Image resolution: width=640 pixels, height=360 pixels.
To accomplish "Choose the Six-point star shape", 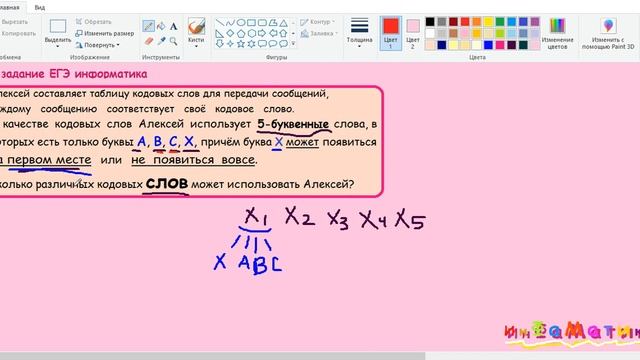I will coord(251,44).
